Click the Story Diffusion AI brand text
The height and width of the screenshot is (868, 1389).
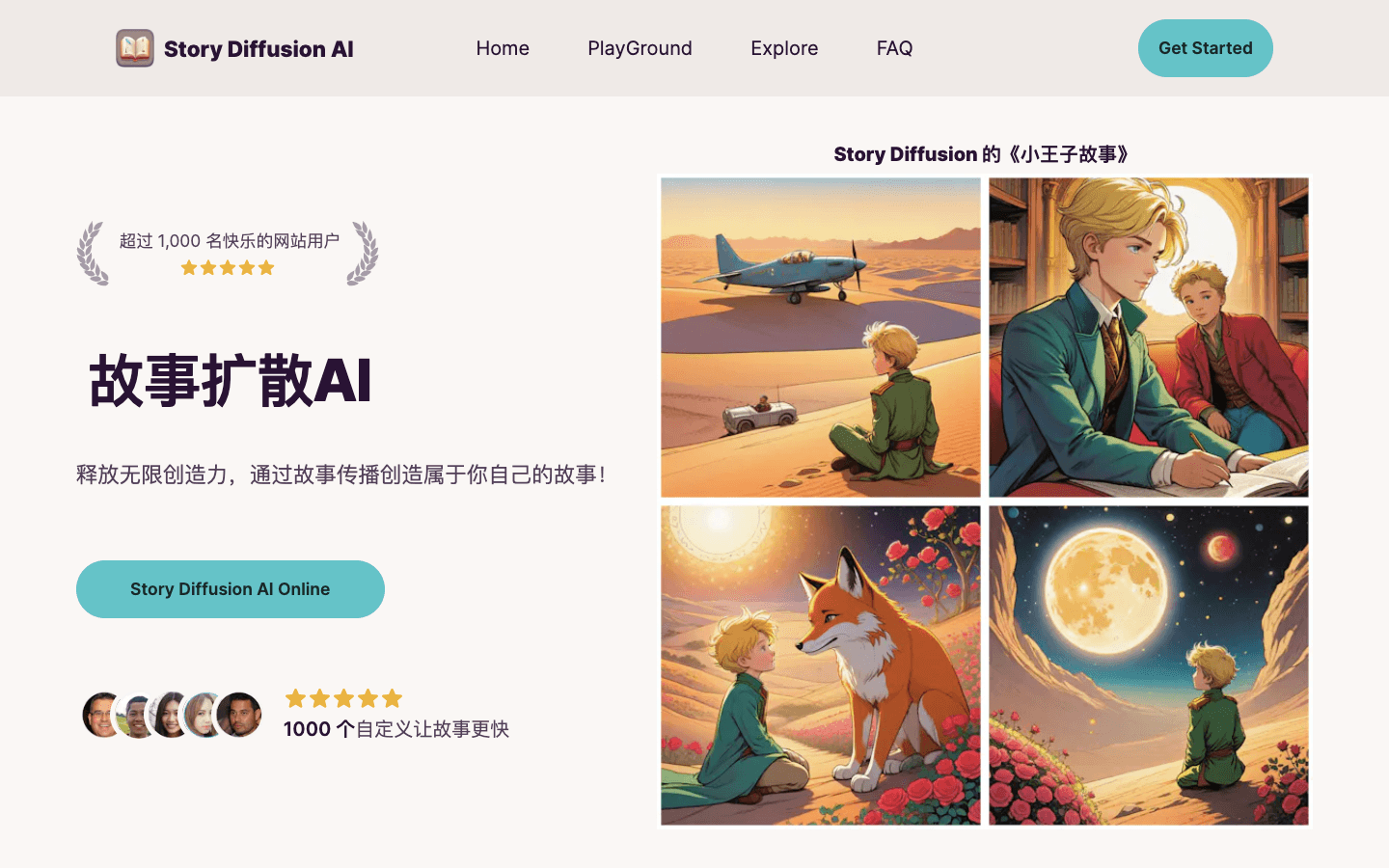pyautogui.click(x=259, y=49)
